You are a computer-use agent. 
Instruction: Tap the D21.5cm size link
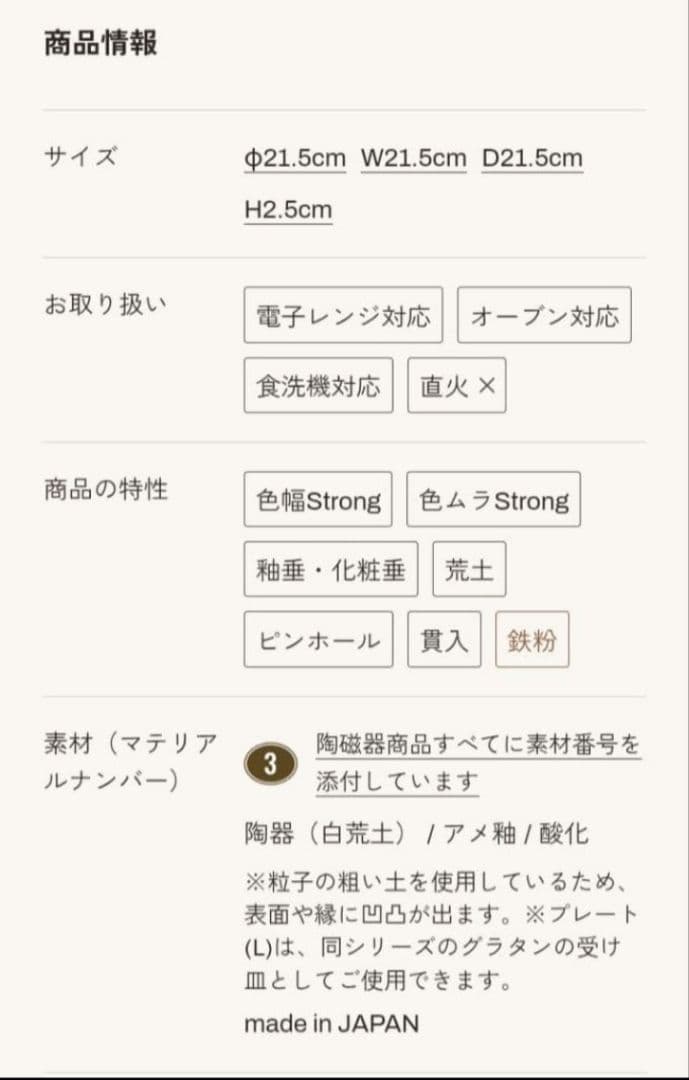point(532,158)
